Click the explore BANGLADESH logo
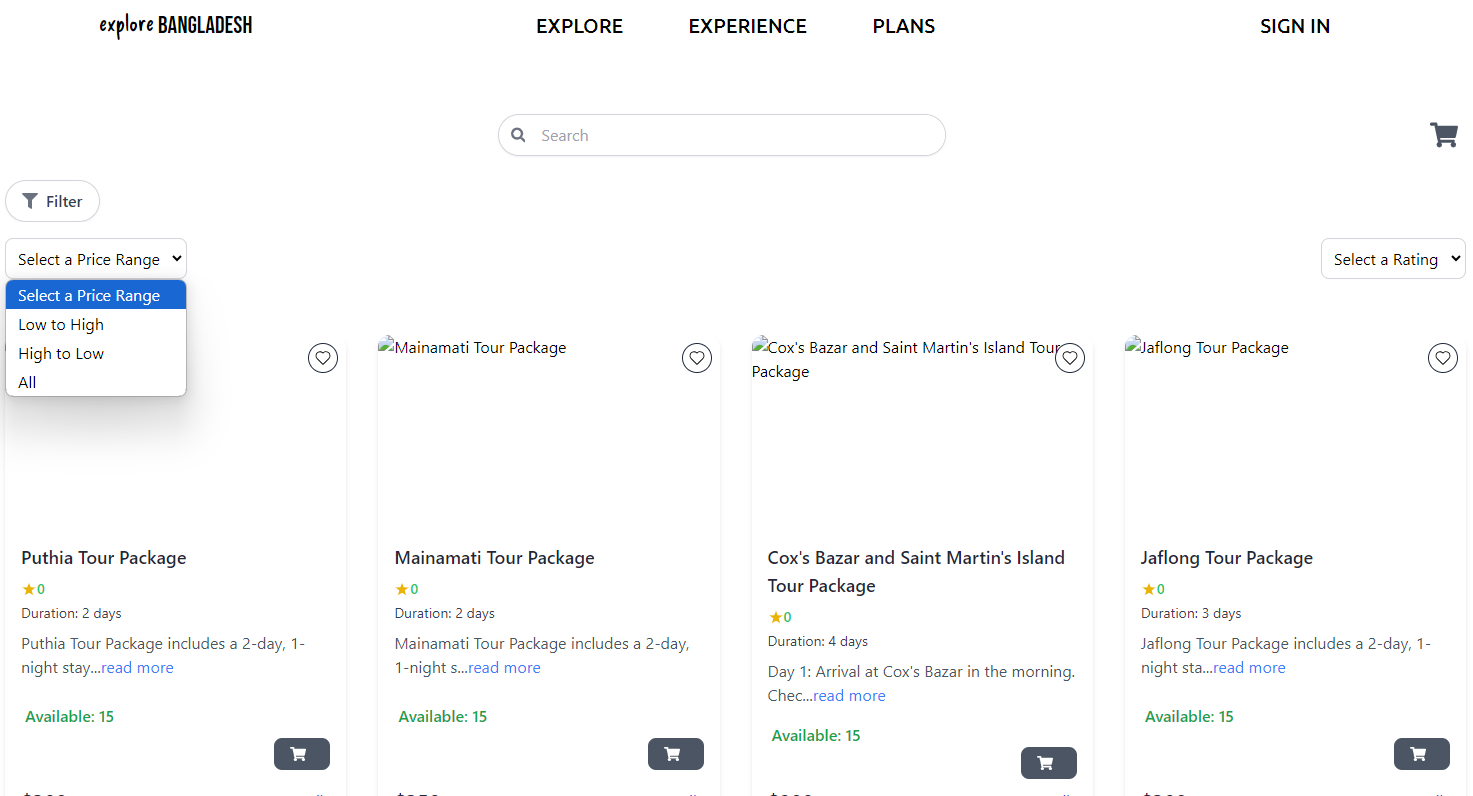 tap(175, 25)
